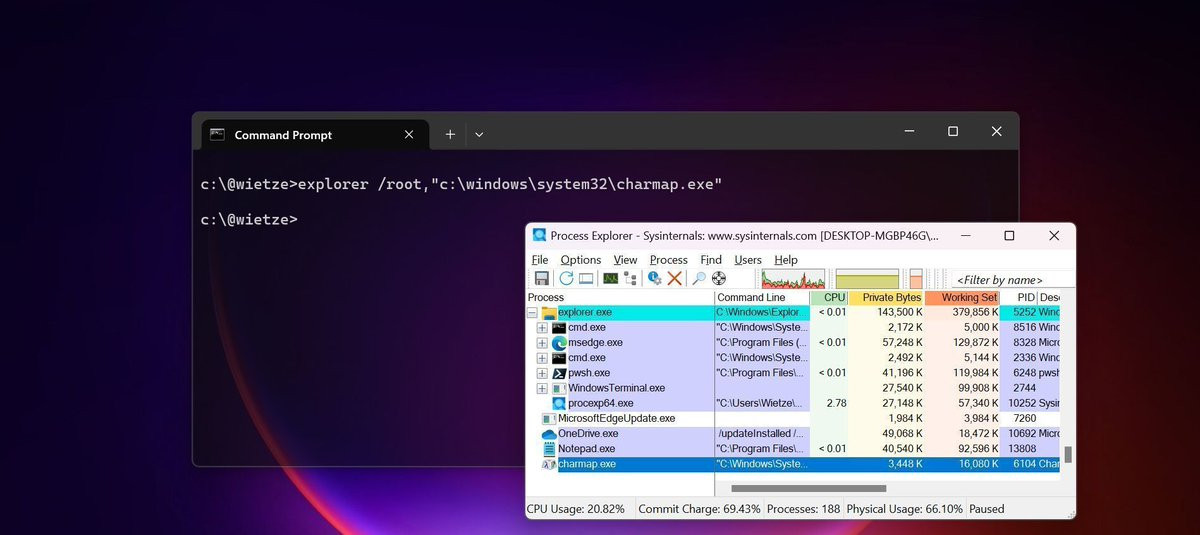Toggle the Show Process Tree toolbar icon
Screen dimensions: 1200x535
pyautogui.click(x=630, y=278)
